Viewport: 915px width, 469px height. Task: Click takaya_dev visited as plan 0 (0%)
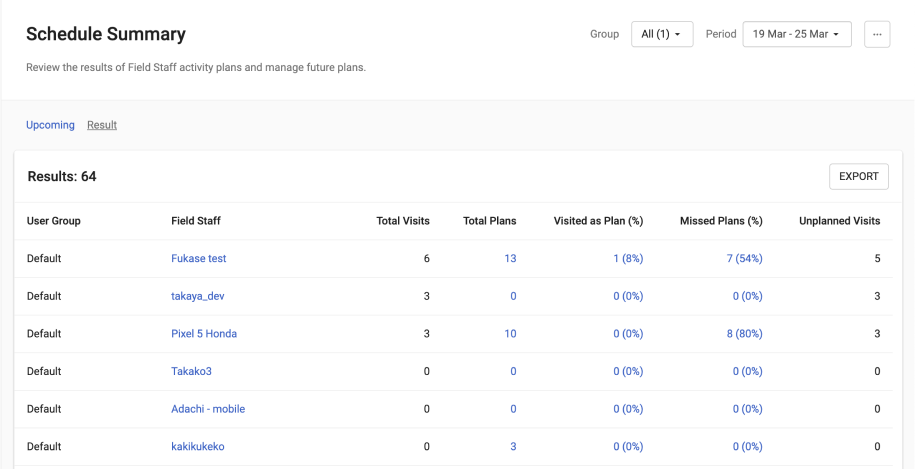[x=628, y=296]
